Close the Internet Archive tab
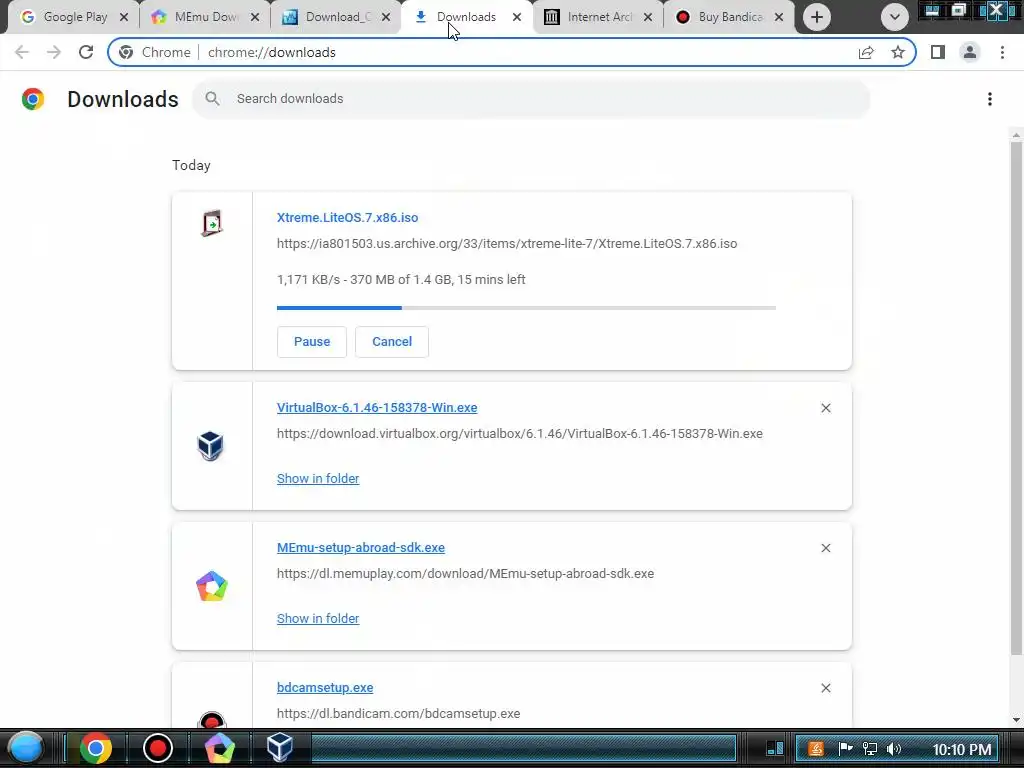Viewport: 1024px width, 768px height. [648, 18]
